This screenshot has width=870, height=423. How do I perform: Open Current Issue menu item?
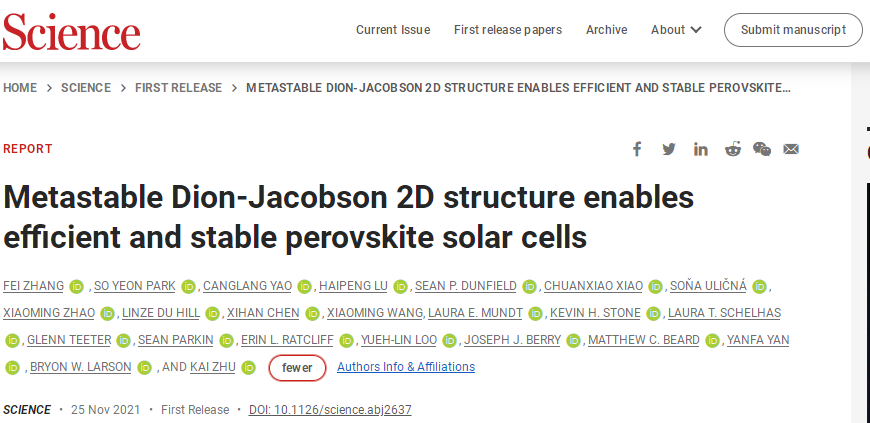pos(393,30)
